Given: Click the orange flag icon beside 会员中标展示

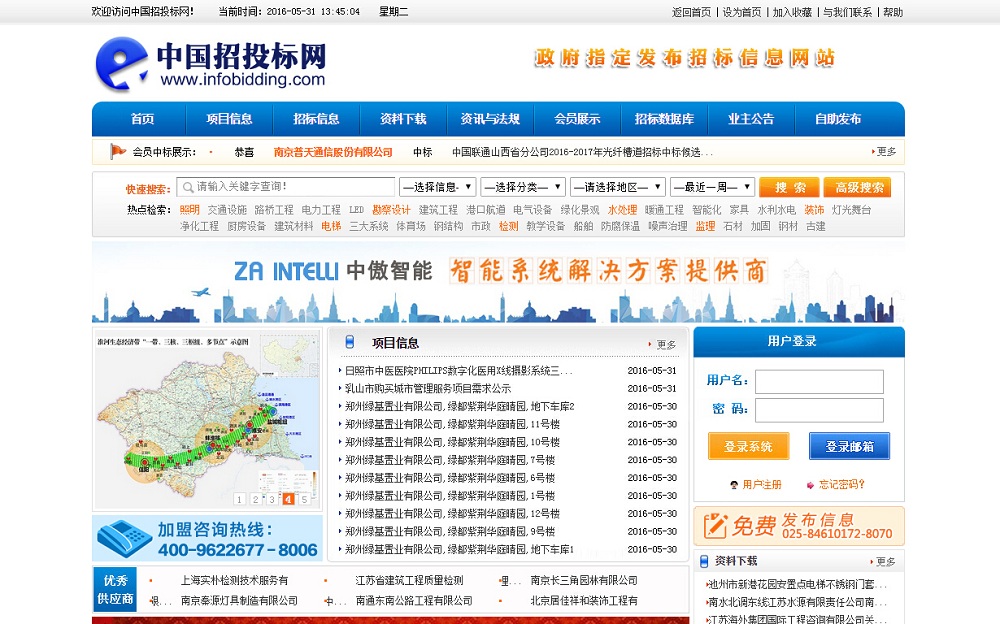Looking at the screenshot, I should 117,152.
